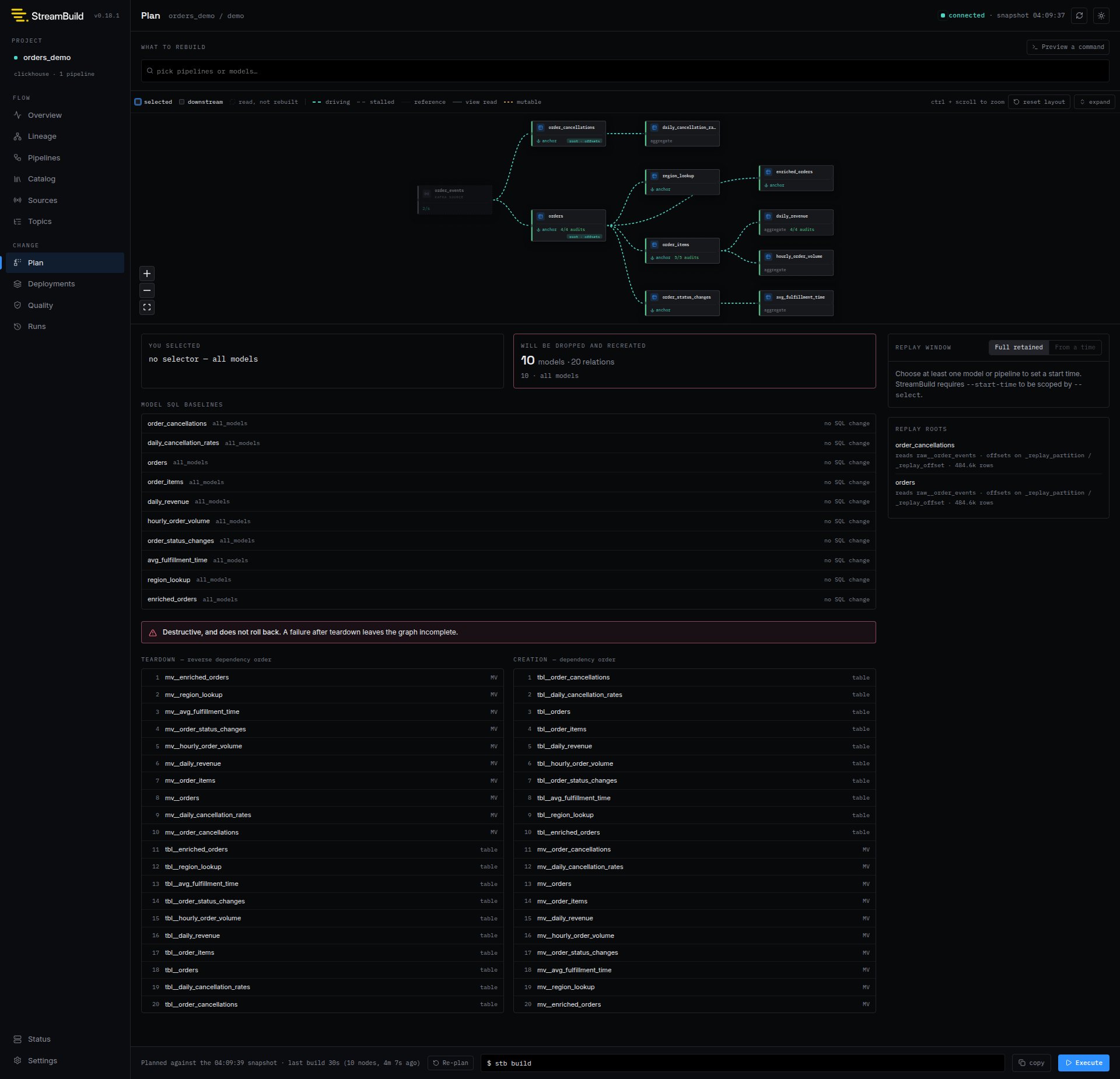The width and height of the screenshot is (1120, 1079).
Task: Click the order_items node icon
Action: pyautogui.click(x=654, y=245)
